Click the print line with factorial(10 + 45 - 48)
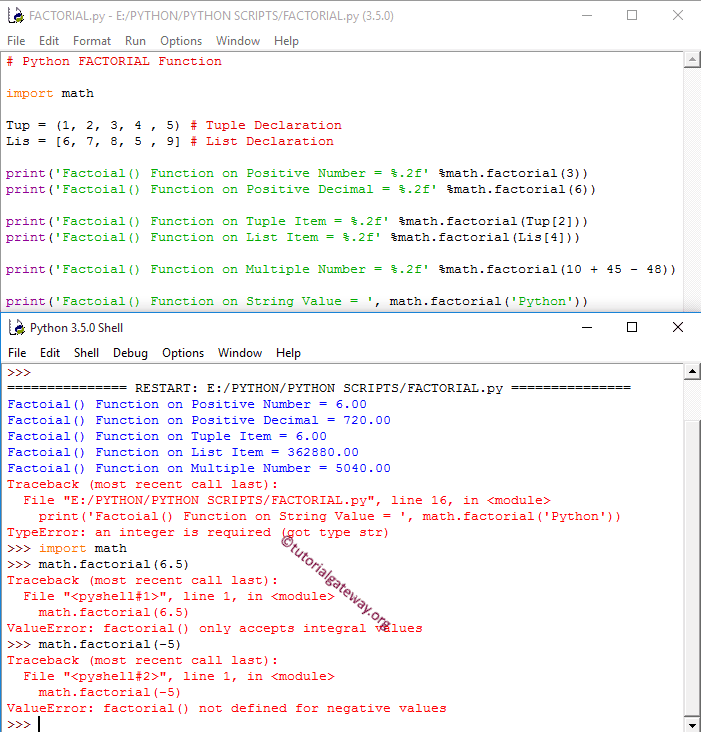This screenshot has width=701, height=732. pos(341,269)
